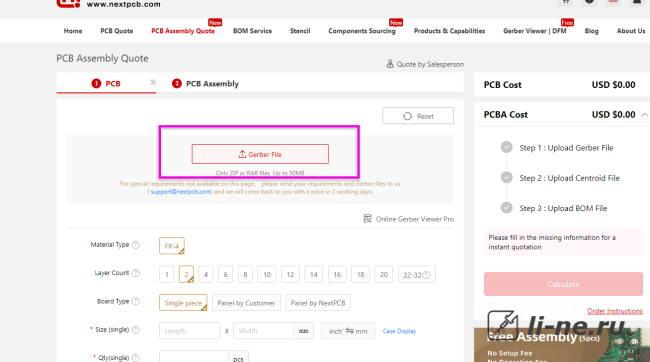650x362 pixels.
Task: Click help icon inside 22-32 layer option
Action: click(x=427, y=275)
